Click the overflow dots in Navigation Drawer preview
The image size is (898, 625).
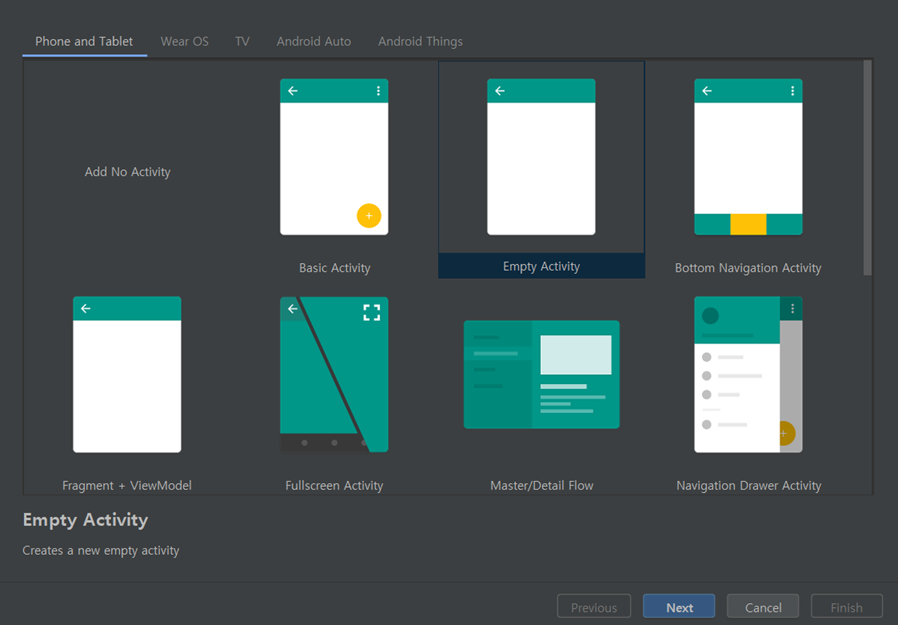[x=793, y=309]
